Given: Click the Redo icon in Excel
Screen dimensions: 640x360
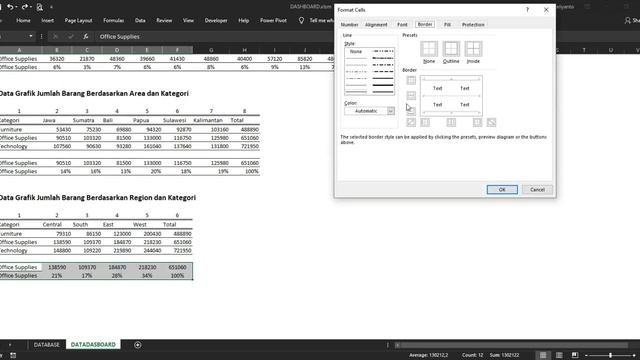Looking at the screenshot, I should (x=24, y=7).
